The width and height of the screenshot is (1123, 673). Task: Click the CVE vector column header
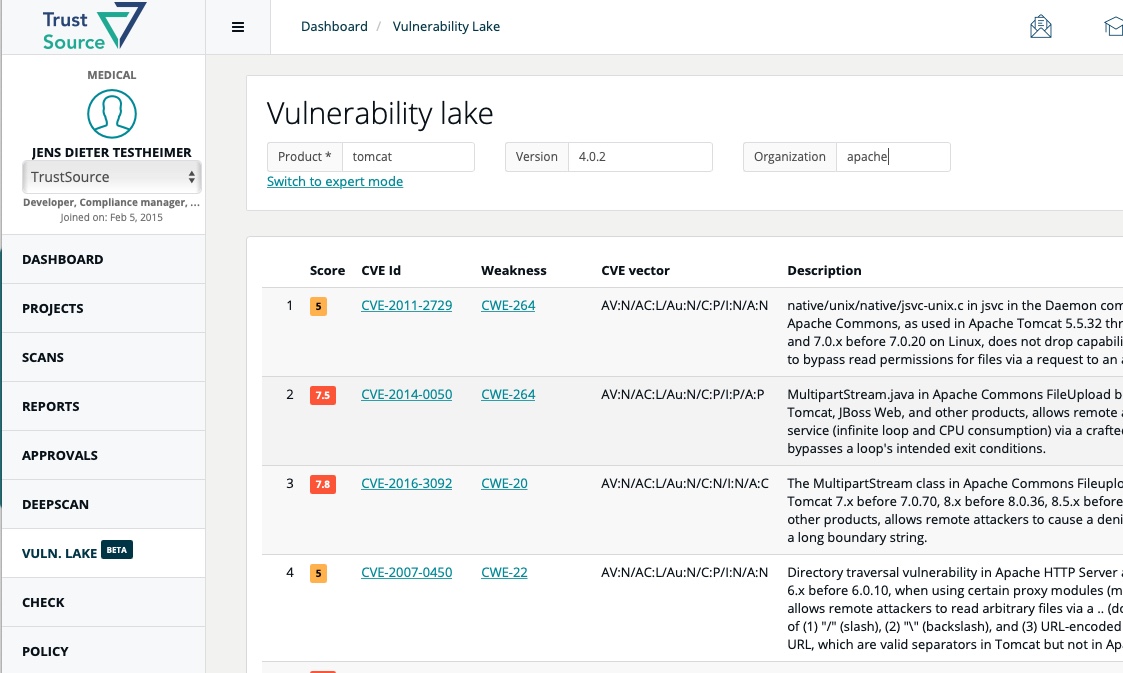[635, 271]
